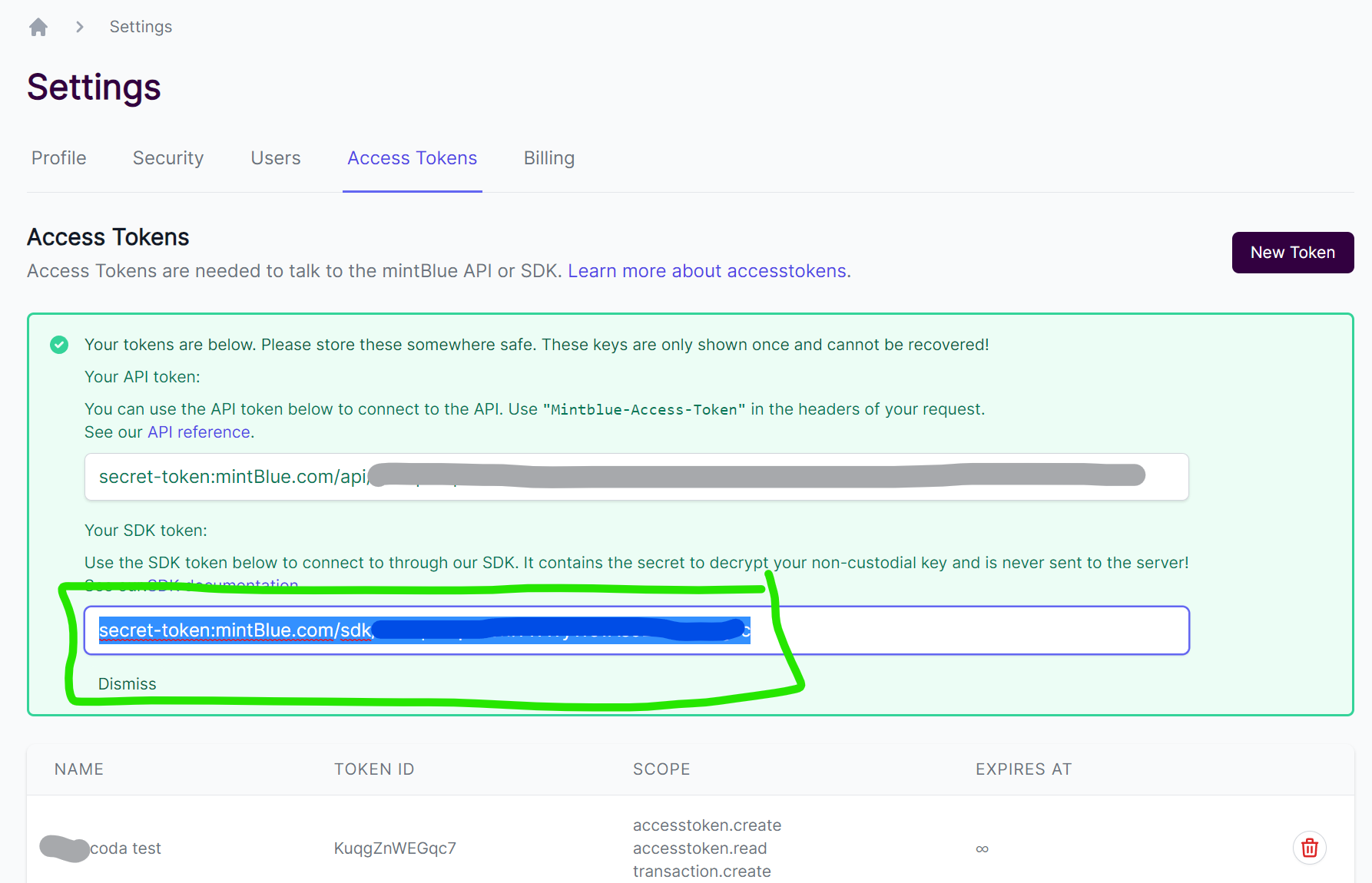Click the accesstoken.read scope entry
1372x883 pixels.
click(700, 848)
